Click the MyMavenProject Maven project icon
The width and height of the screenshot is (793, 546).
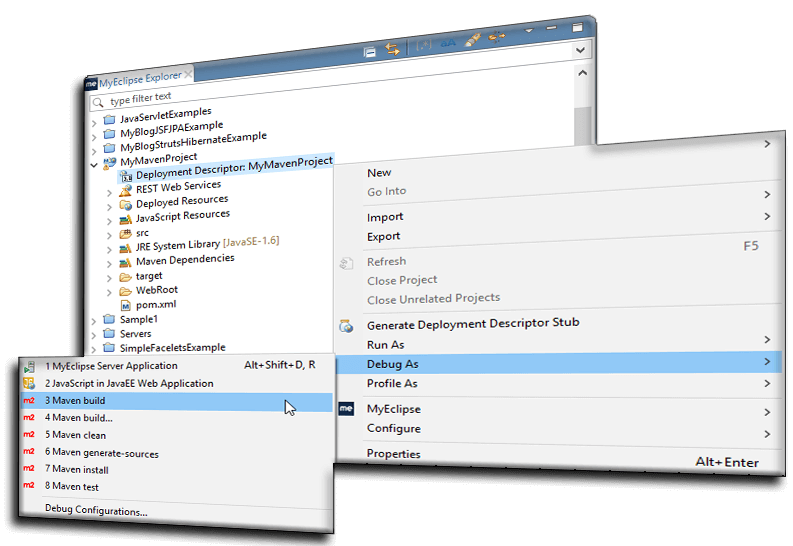coord(109,162)
